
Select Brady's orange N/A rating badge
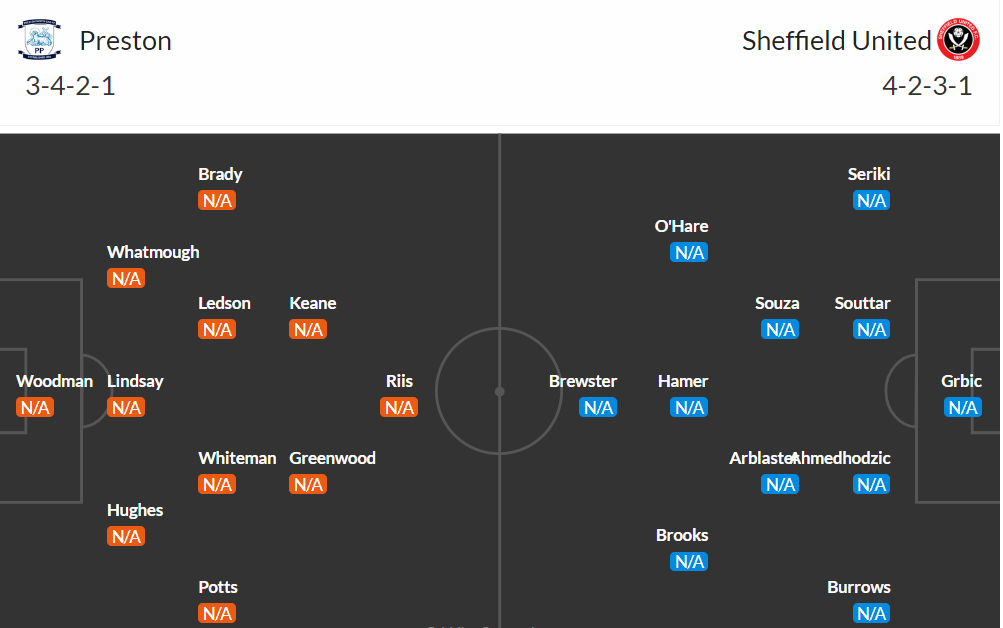(x=217, y=200)
